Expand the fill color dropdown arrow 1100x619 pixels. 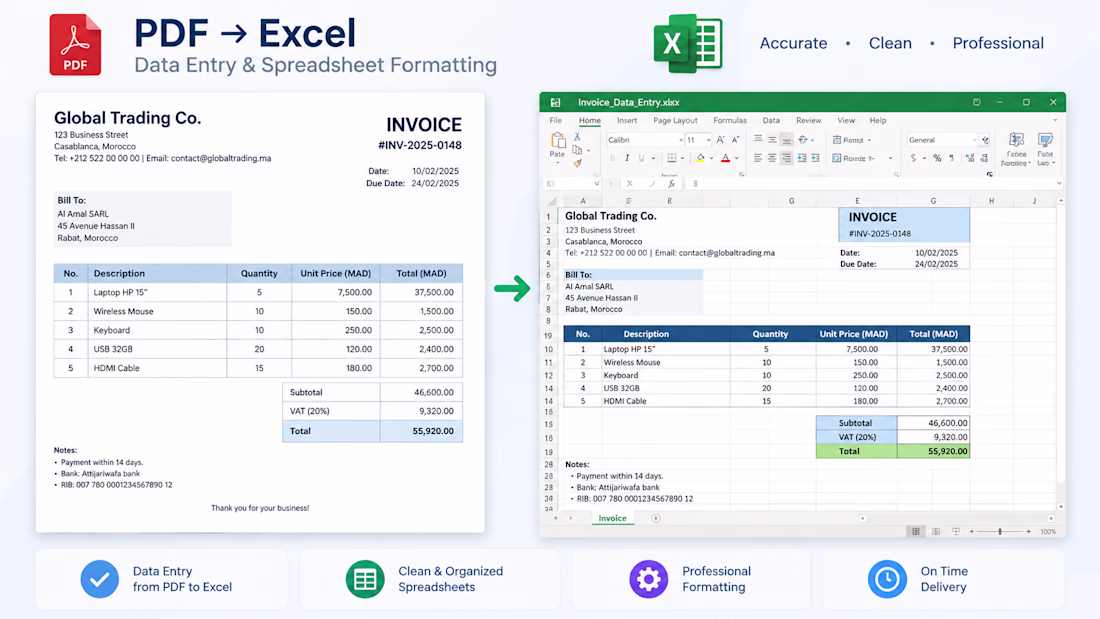pyautogui.click(x=711, y=158)
